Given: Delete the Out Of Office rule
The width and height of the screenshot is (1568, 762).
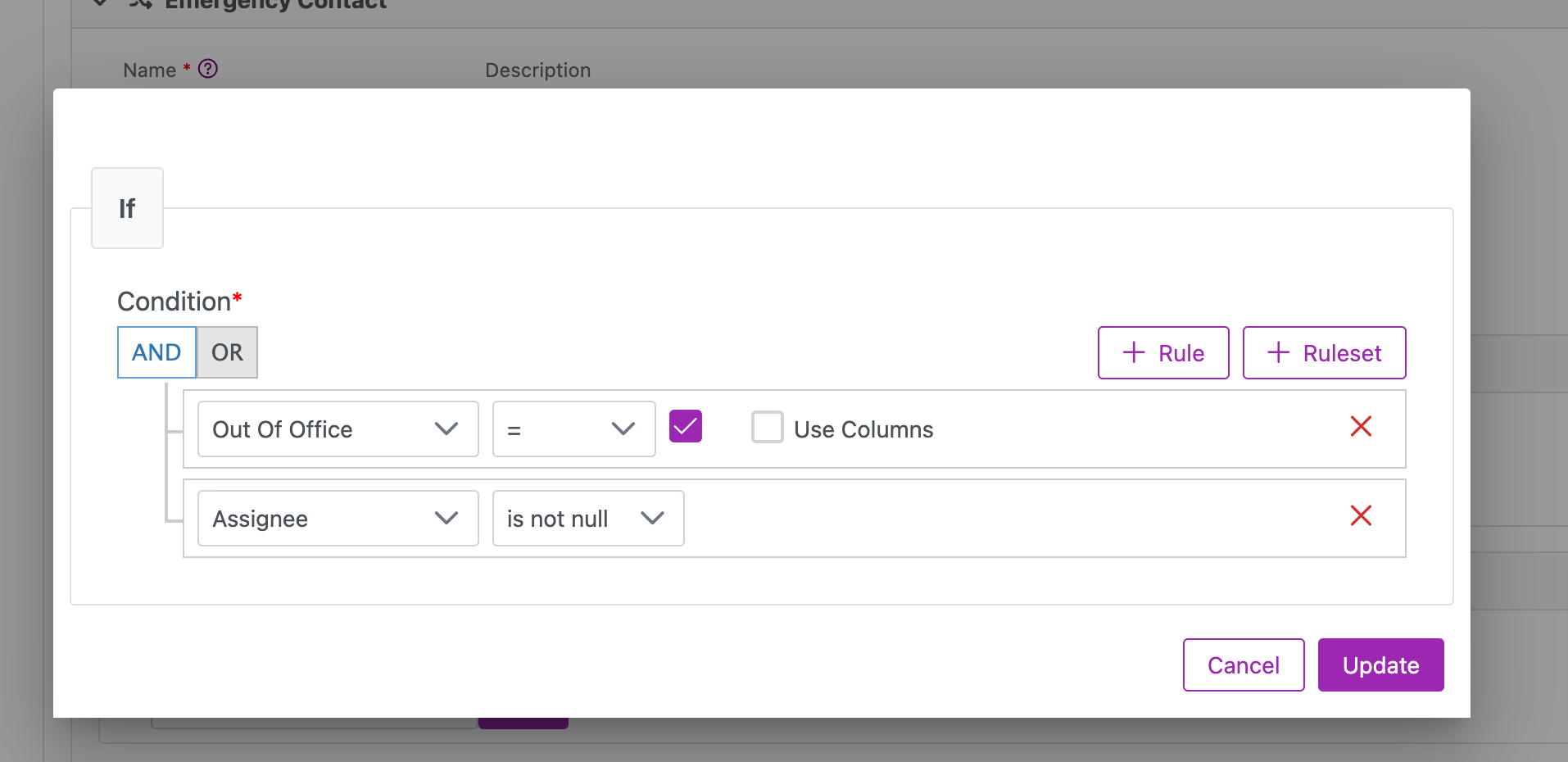Looking at the screenshot, I should (1361, 426).
